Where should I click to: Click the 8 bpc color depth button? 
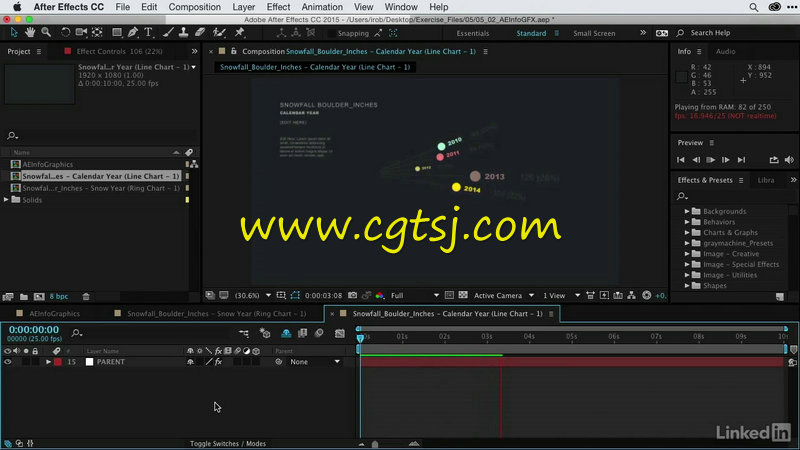pyautogui.click(x=59, y=296)
